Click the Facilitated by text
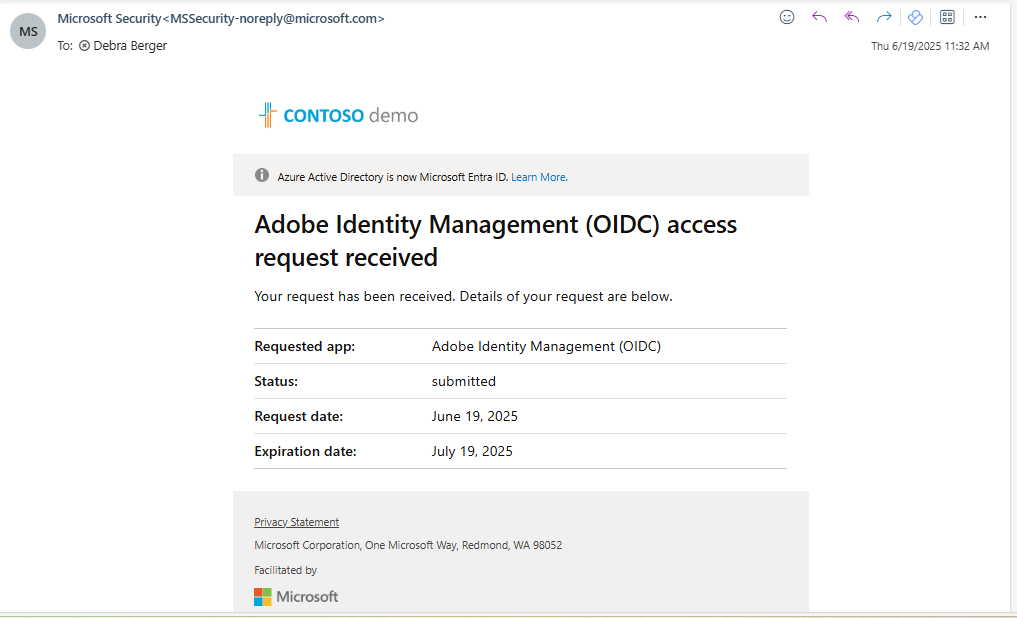Image resolution: width=1017 pixels, height=618 pixels. point(285,570)
